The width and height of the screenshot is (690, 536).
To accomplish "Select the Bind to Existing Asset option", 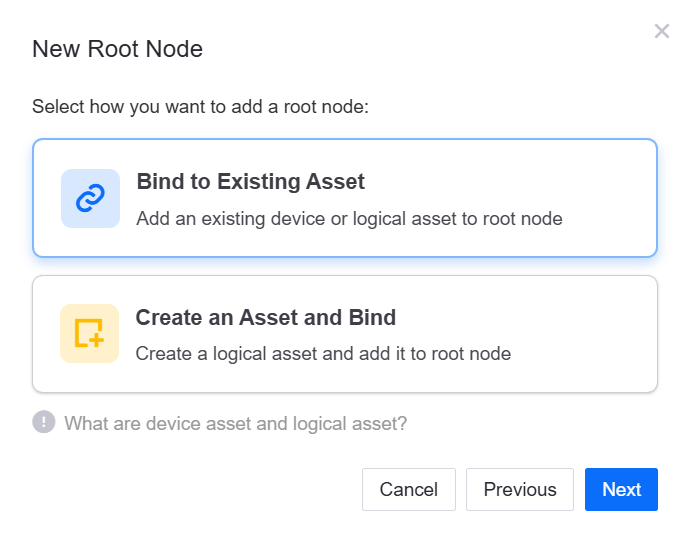I will (x=344, y=198).
